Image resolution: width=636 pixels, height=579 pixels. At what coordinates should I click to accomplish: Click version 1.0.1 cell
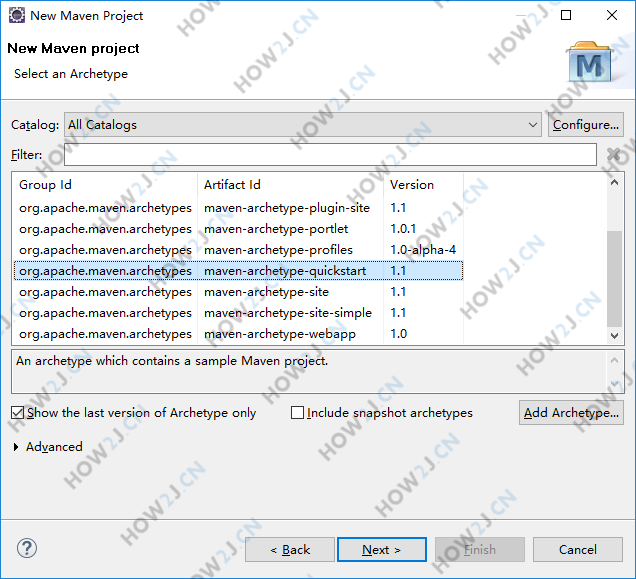403,229
